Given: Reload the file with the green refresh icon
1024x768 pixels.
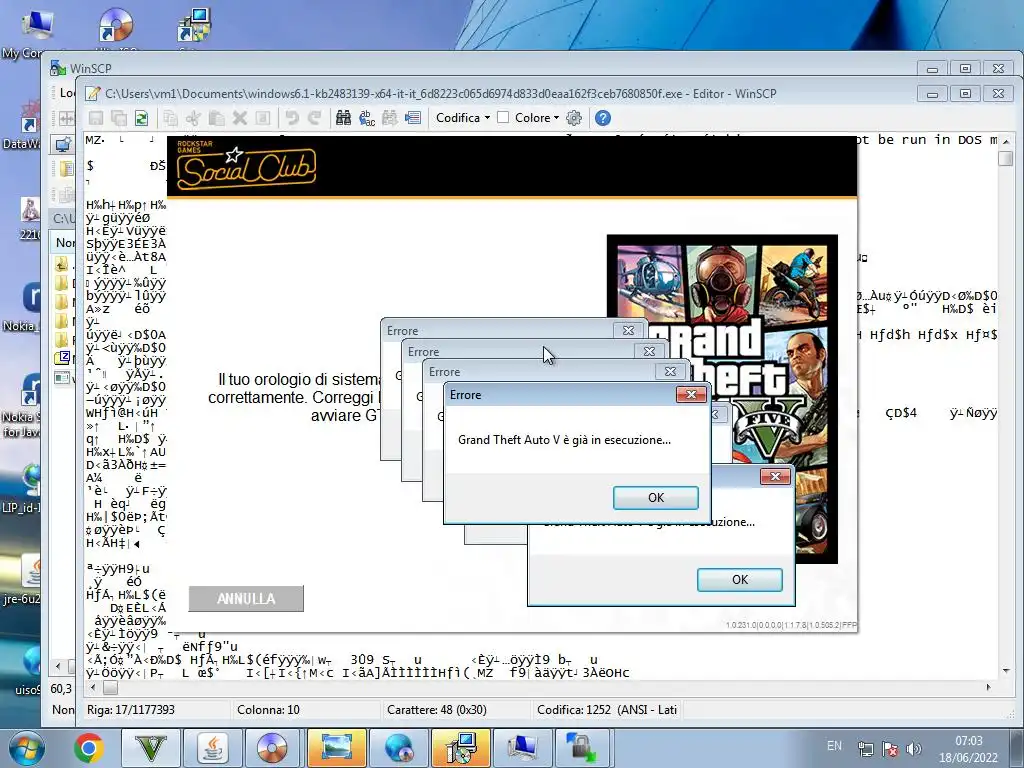Looking at the screenshot, I should point(141,118).
